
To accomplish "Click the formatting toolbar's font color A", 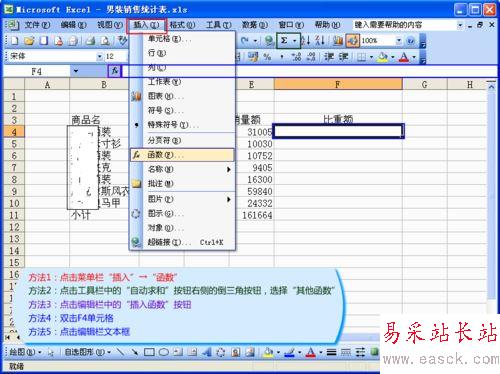I will click(404, 57).
